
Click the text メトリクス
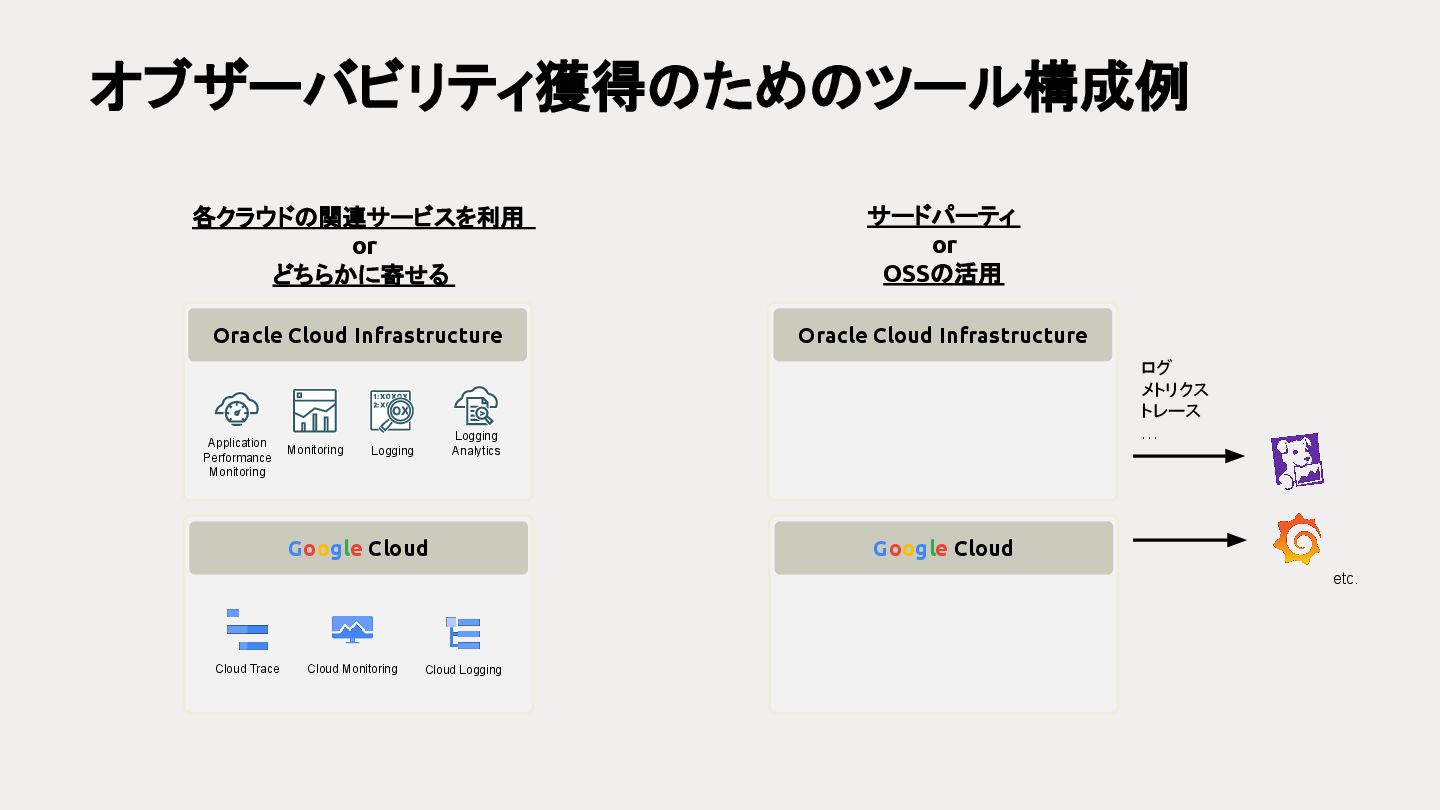[x=1174, y=390]
